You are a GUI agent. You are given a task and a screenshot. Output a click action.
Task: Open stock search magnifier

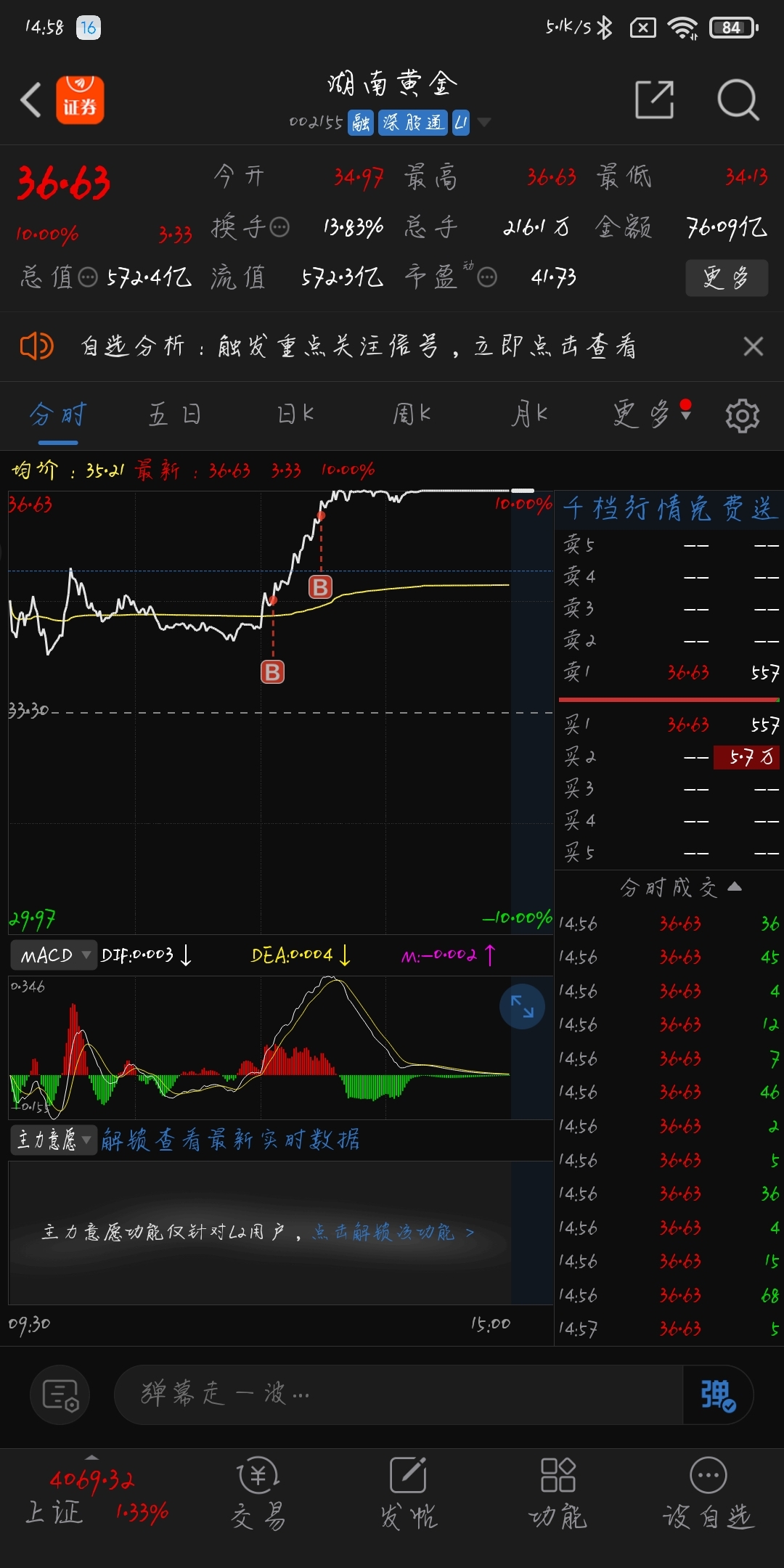(738, 99)
